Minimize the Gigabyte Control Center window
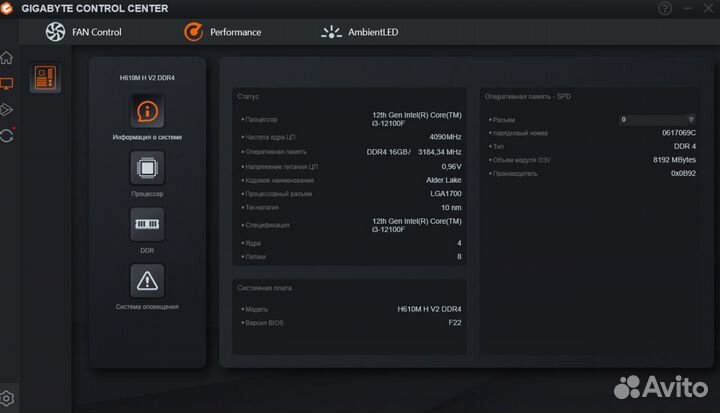 (688, 8)
